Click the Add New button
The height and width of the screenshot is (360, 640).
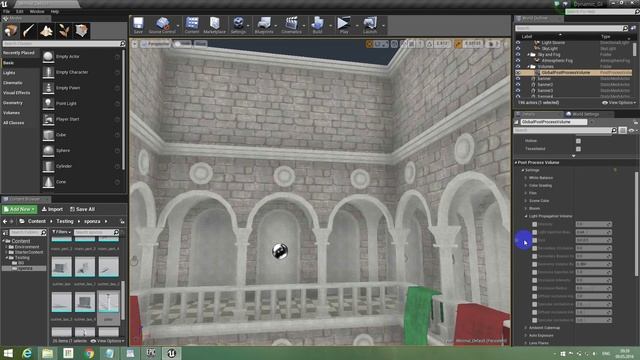[x=19, y=209]
